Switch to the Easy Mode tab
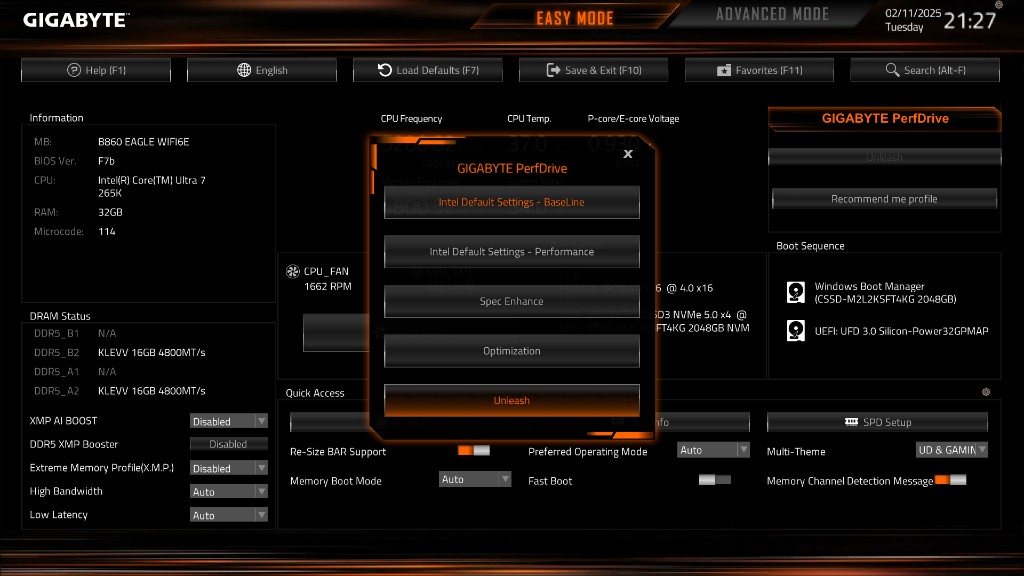Image resolution: width=1024 pixels, height=576 pixels. click(575, 18)
